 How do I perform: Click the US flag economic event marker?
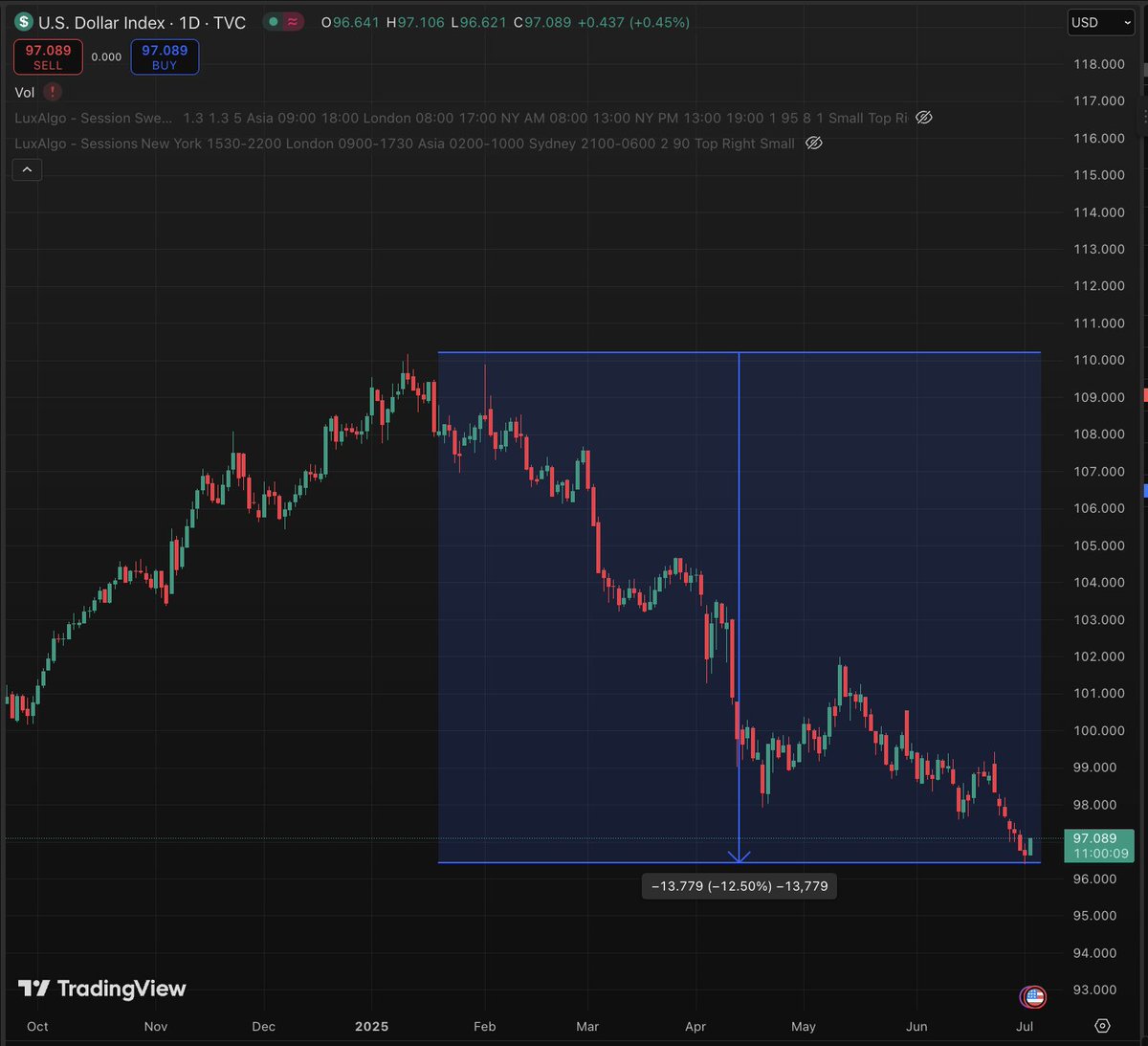pyautogui.click(x=1033, y=997)
